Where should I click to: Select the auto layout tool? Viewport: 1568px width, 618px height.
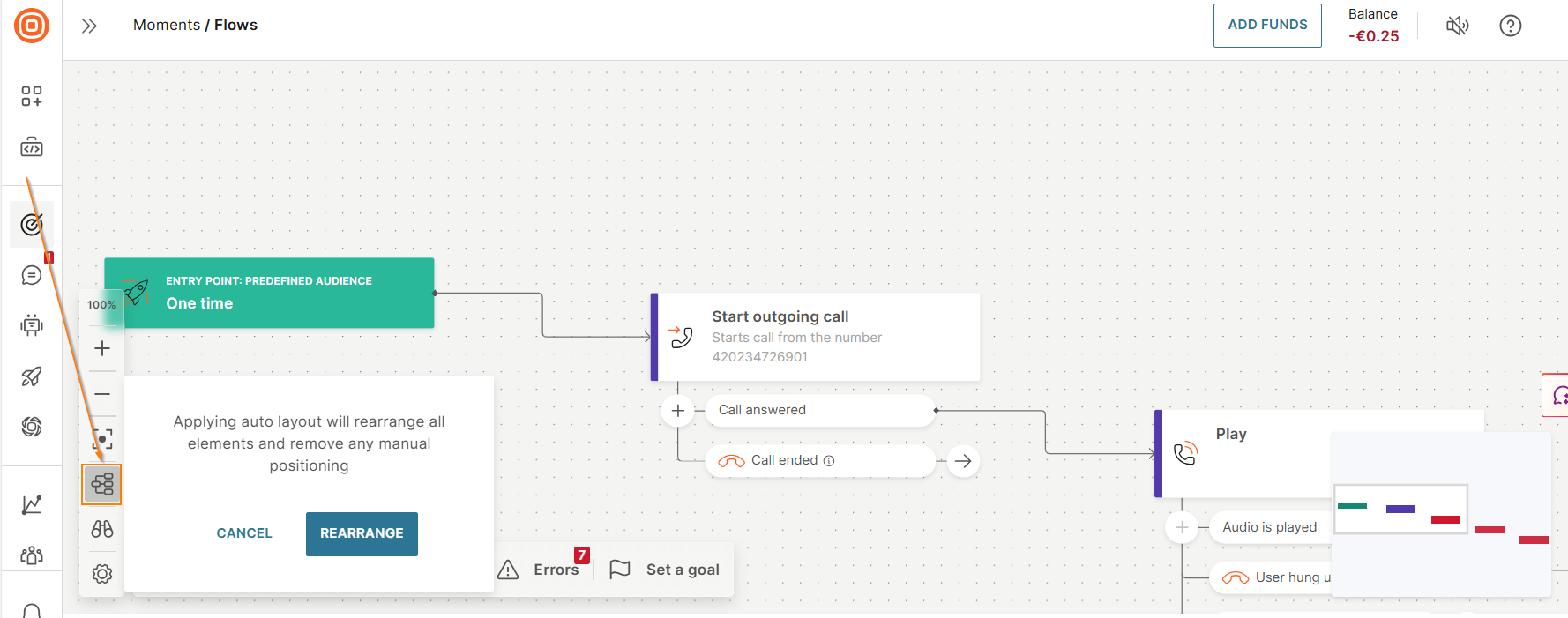point(101,484)
